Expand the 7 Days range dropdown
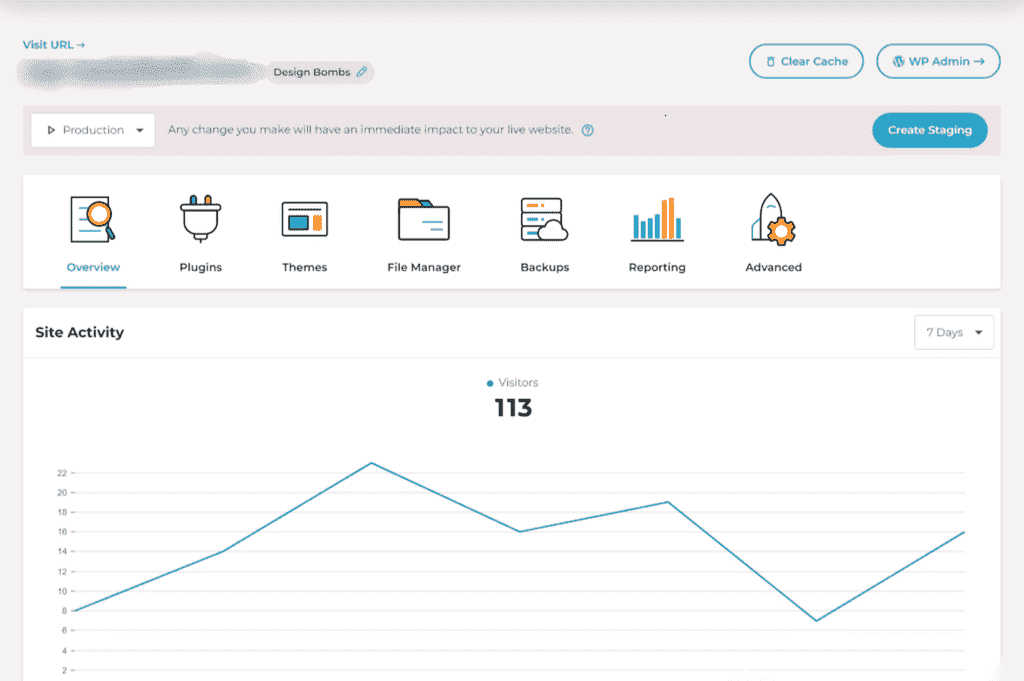The image size is (1024, 681). click(953, 332)
